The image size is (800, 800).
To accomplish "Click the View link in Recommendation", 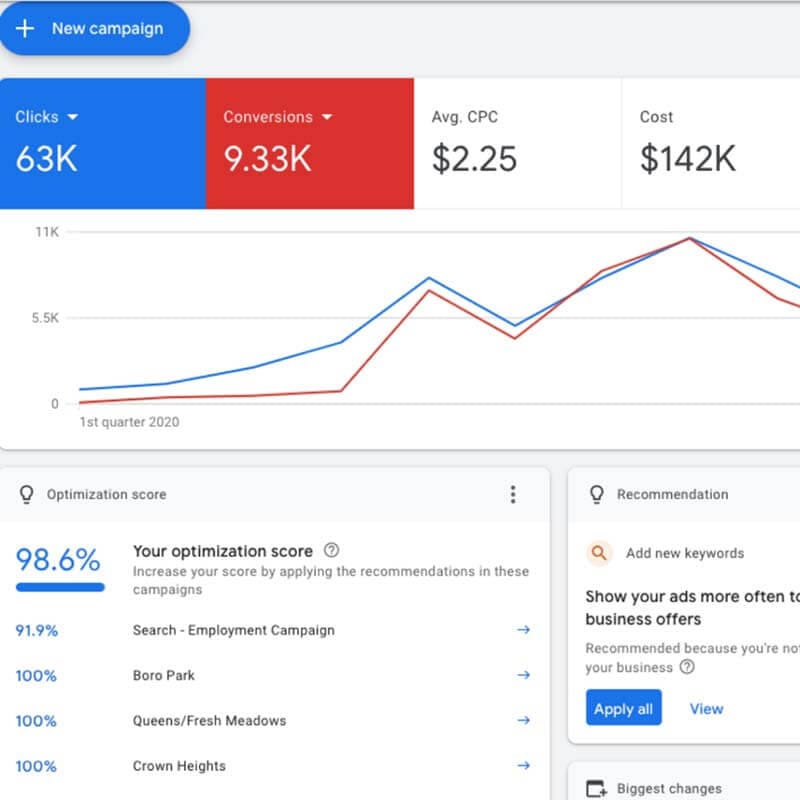I will click(706, 709).
